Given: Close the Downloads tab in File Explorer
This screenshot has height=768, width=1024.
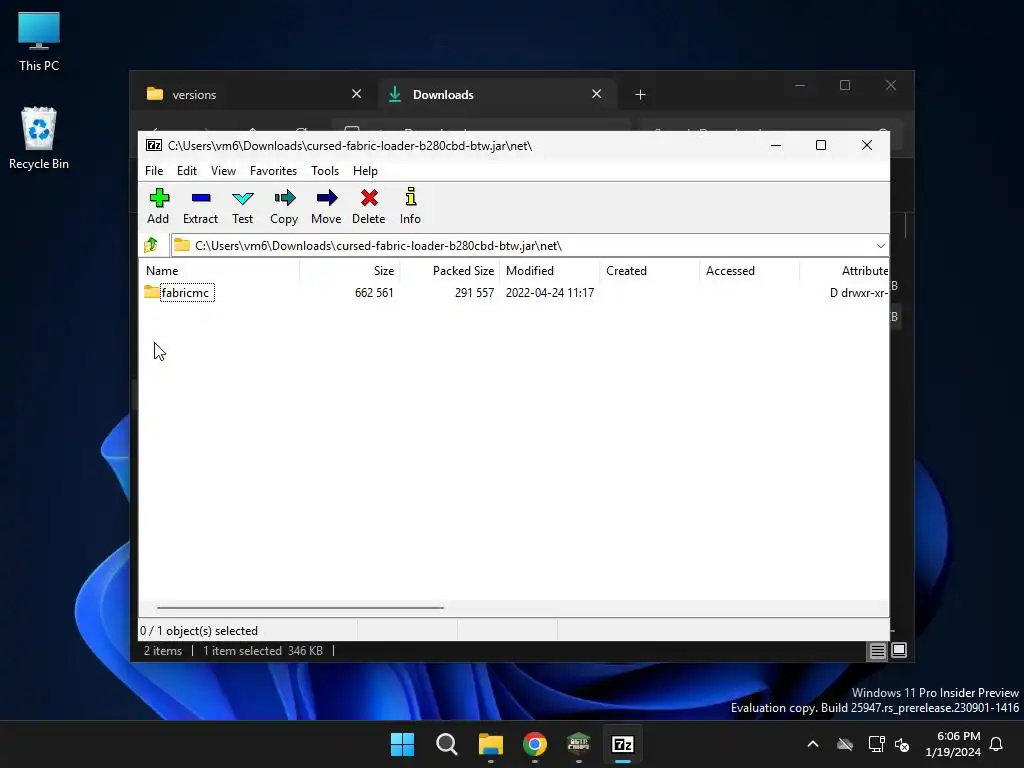Looking at the screenshot, I should point(596,94).
